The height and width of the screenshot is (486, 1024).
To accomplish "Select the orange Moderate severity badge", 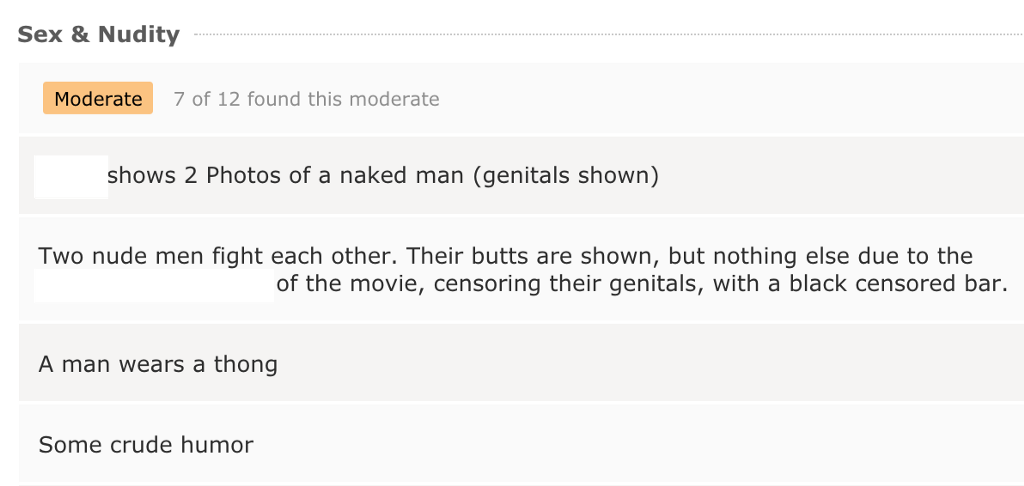I will (98, 98).
